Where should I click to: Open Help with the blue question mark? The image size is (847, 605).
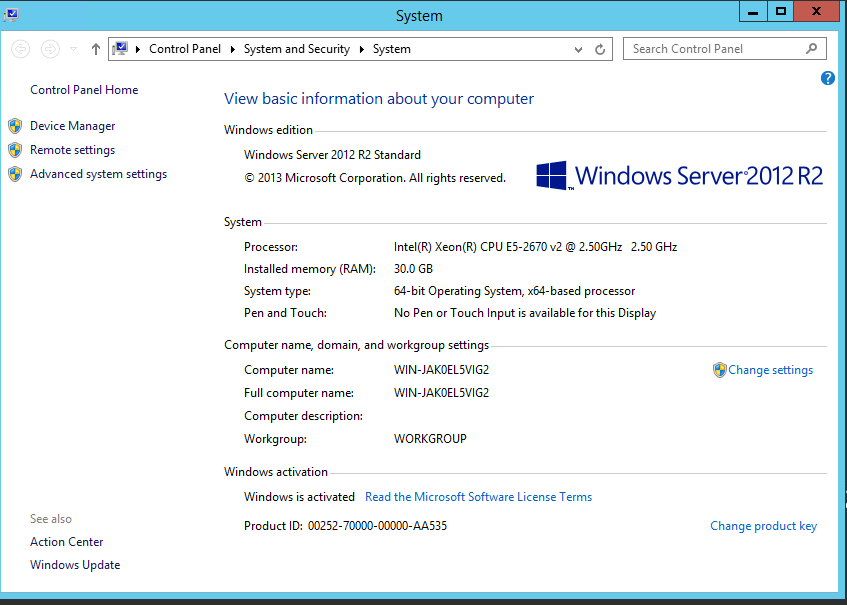(828, 78)
